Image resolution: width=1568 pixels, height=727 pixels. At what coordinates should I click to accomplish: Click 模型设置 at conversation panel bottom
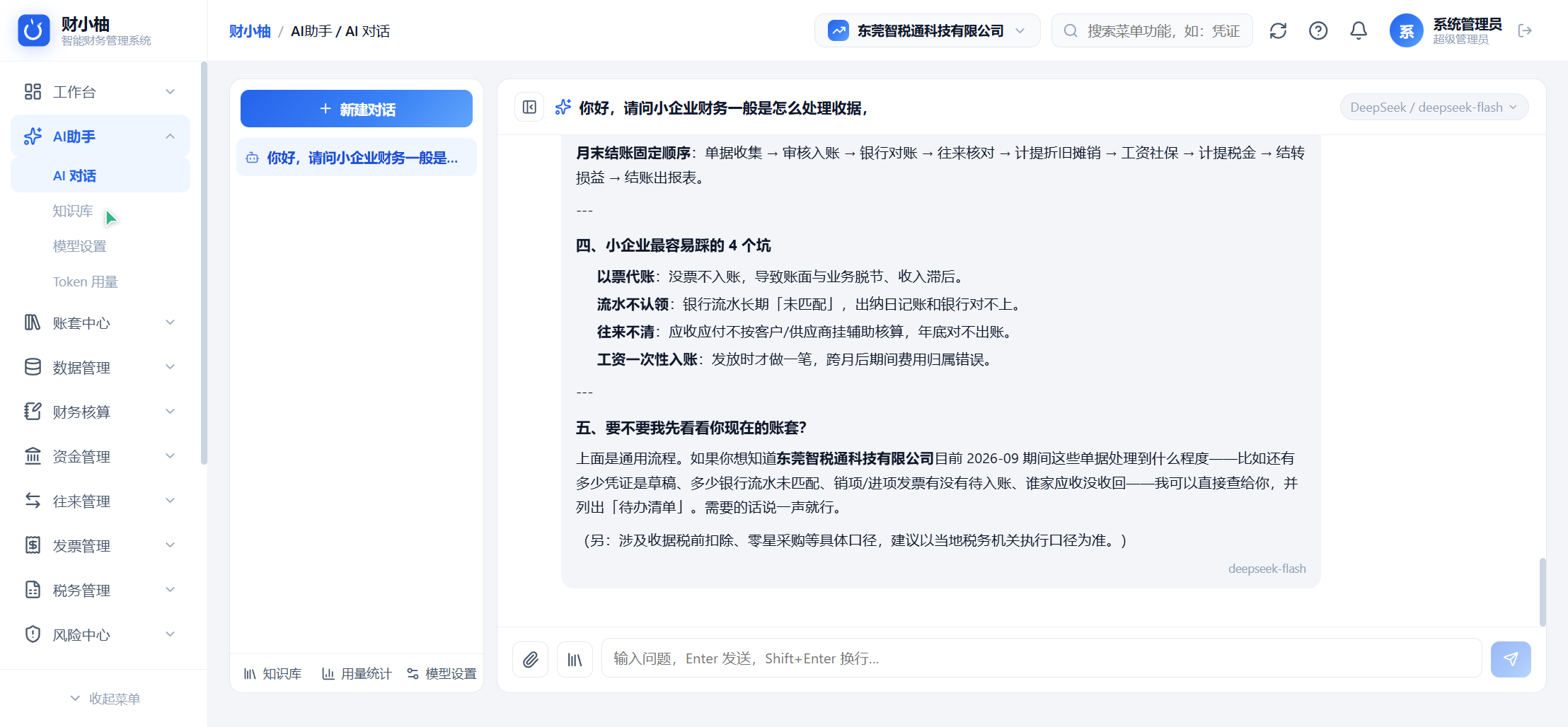(442, 674)
